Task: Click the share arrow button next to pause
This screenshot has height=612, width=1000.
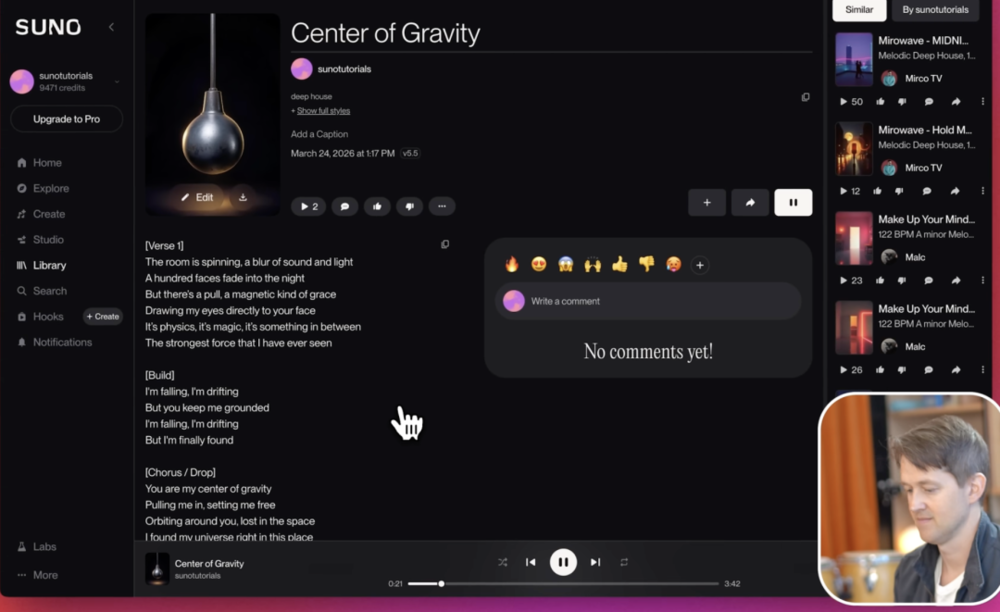Action: tap(750, 202)
